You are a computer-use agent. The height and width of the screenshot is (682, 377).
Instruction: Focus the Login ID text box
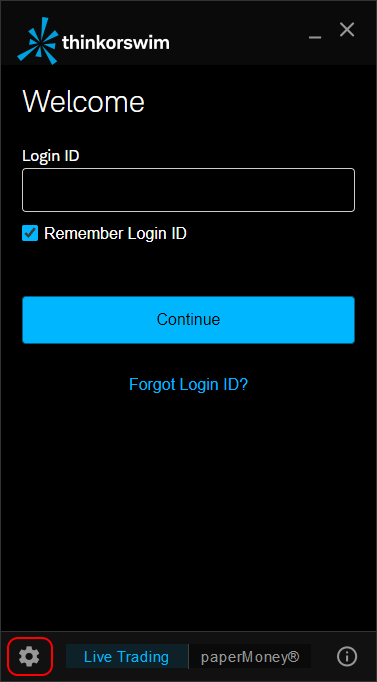(x=188, y=190)
